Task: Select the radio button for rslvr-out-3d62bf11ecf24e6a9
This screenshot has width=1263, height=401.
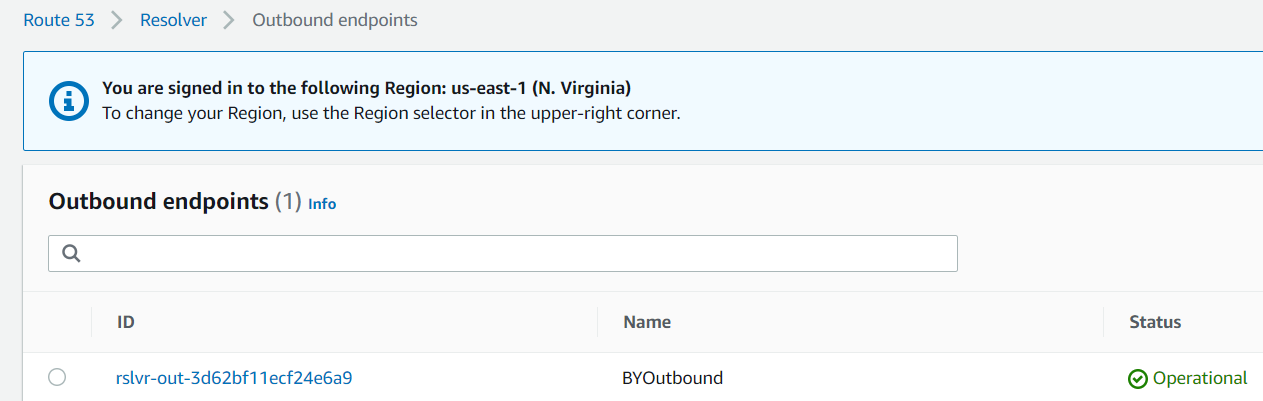Action: (57, 377)
